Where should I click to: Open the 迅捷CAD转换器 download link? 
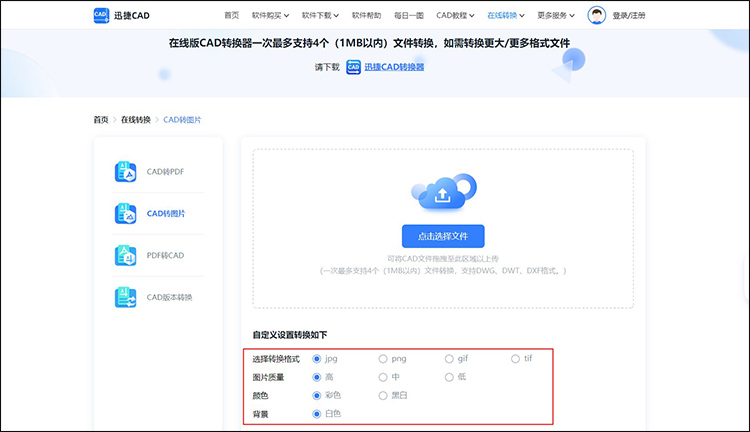[x=394, y=67]
